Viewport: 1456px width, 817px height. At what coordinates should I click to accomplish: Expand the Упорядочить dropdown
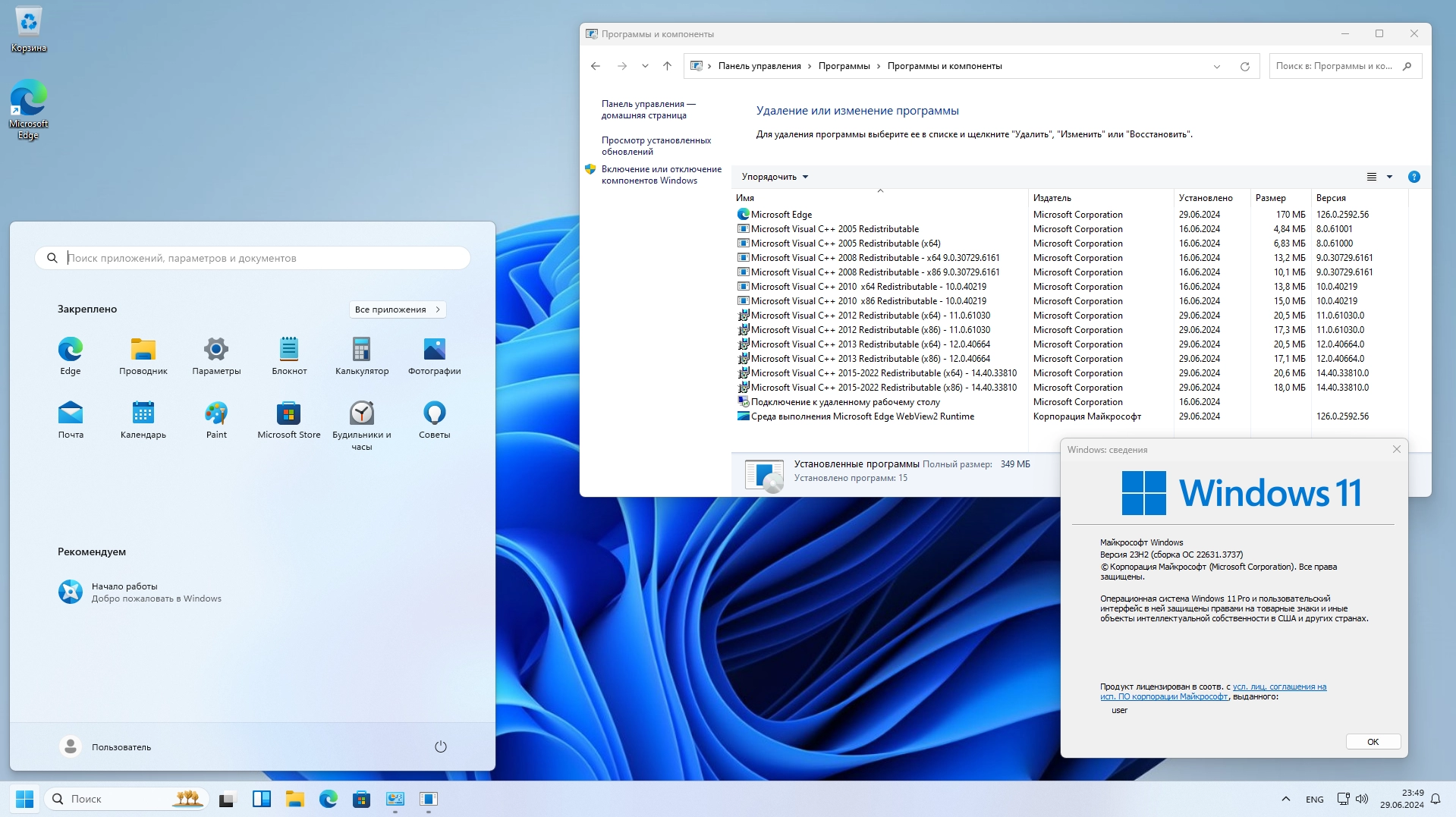click(x=775, y=177)
